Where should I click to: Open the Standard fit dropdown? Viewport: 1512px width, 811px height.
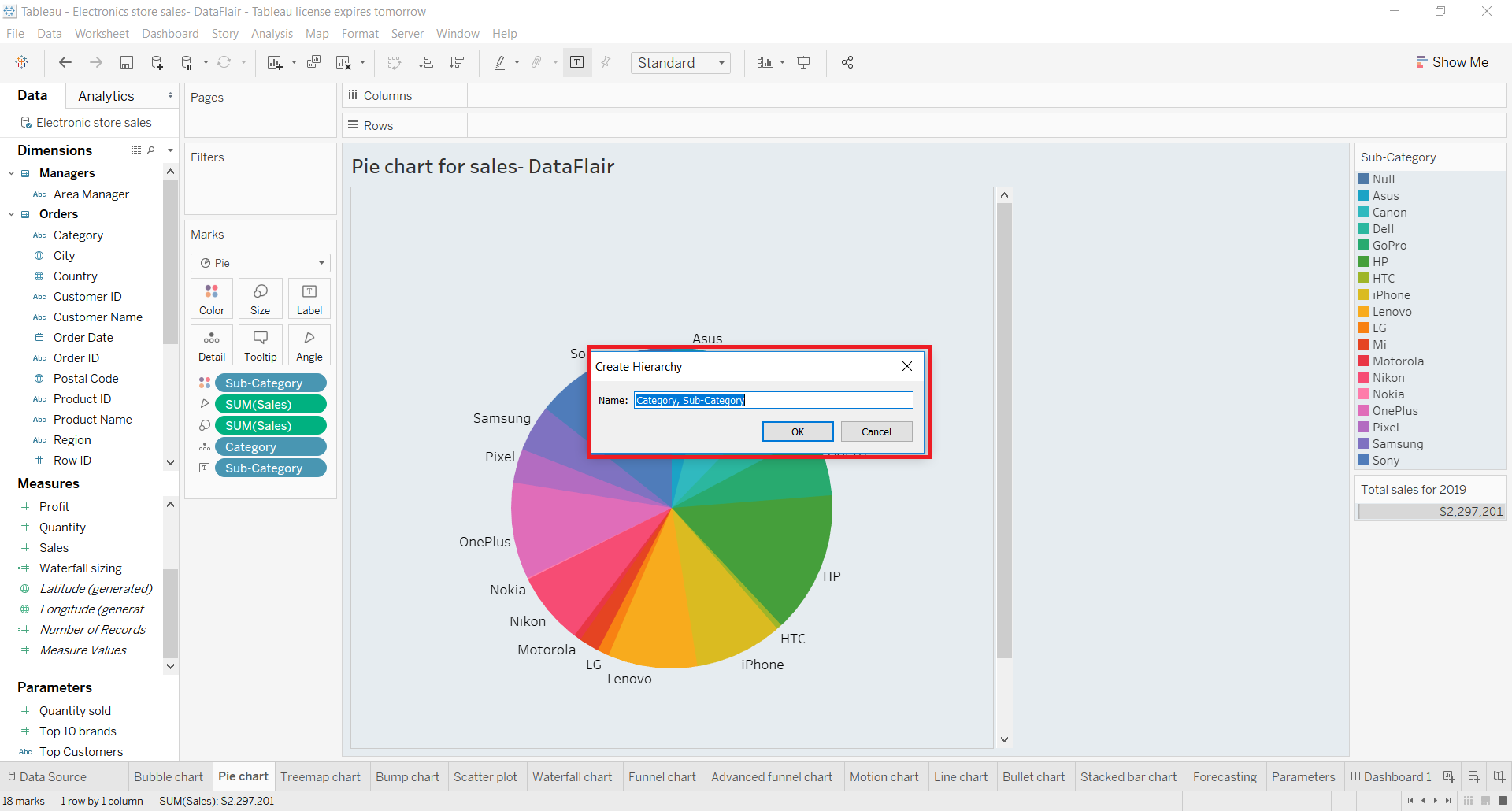coord(721,62)
